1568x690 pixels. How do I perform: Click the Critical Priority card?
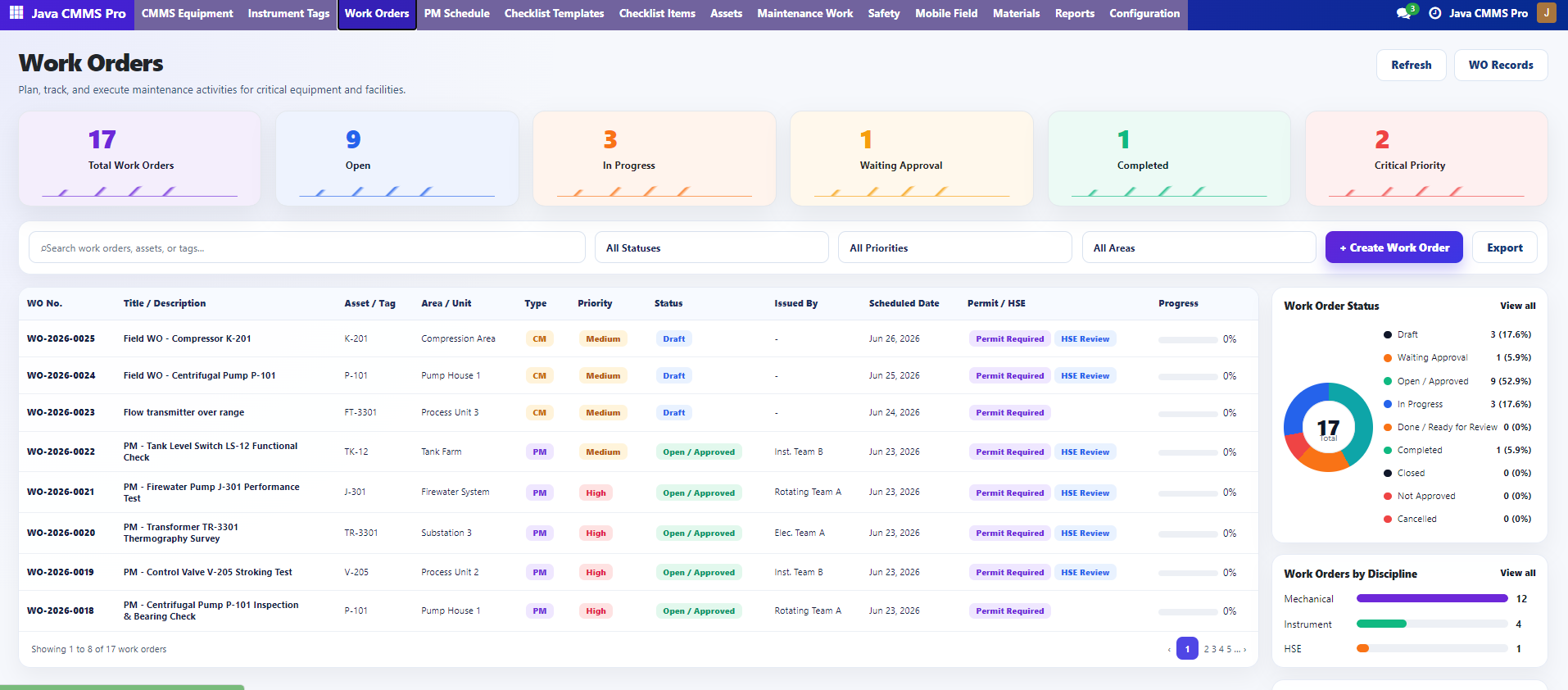coord(1426,158)
